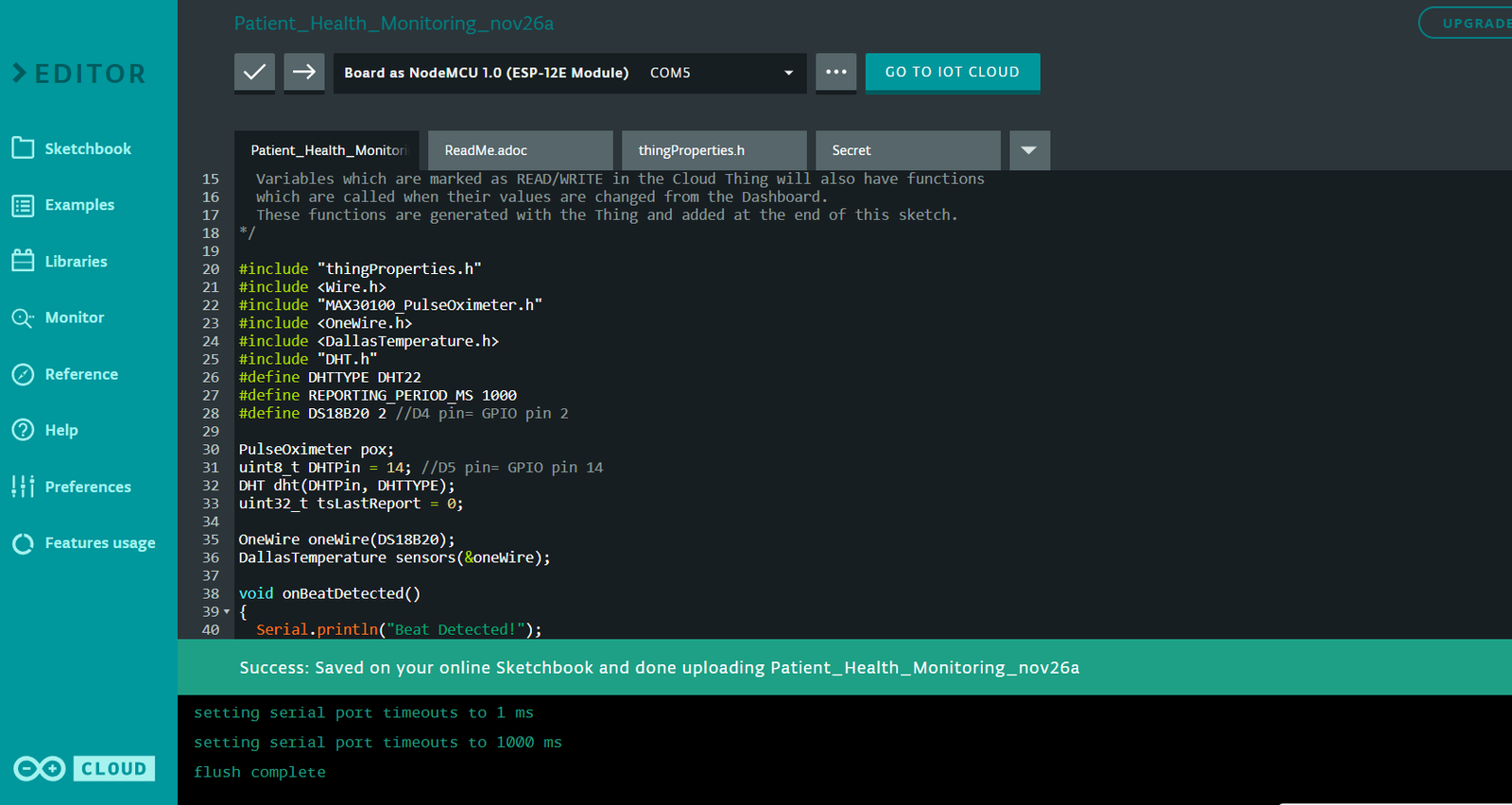This screenshot has height=805, width=1512.
Task: Click the Sketchbook folder icon
Action: 23,148
